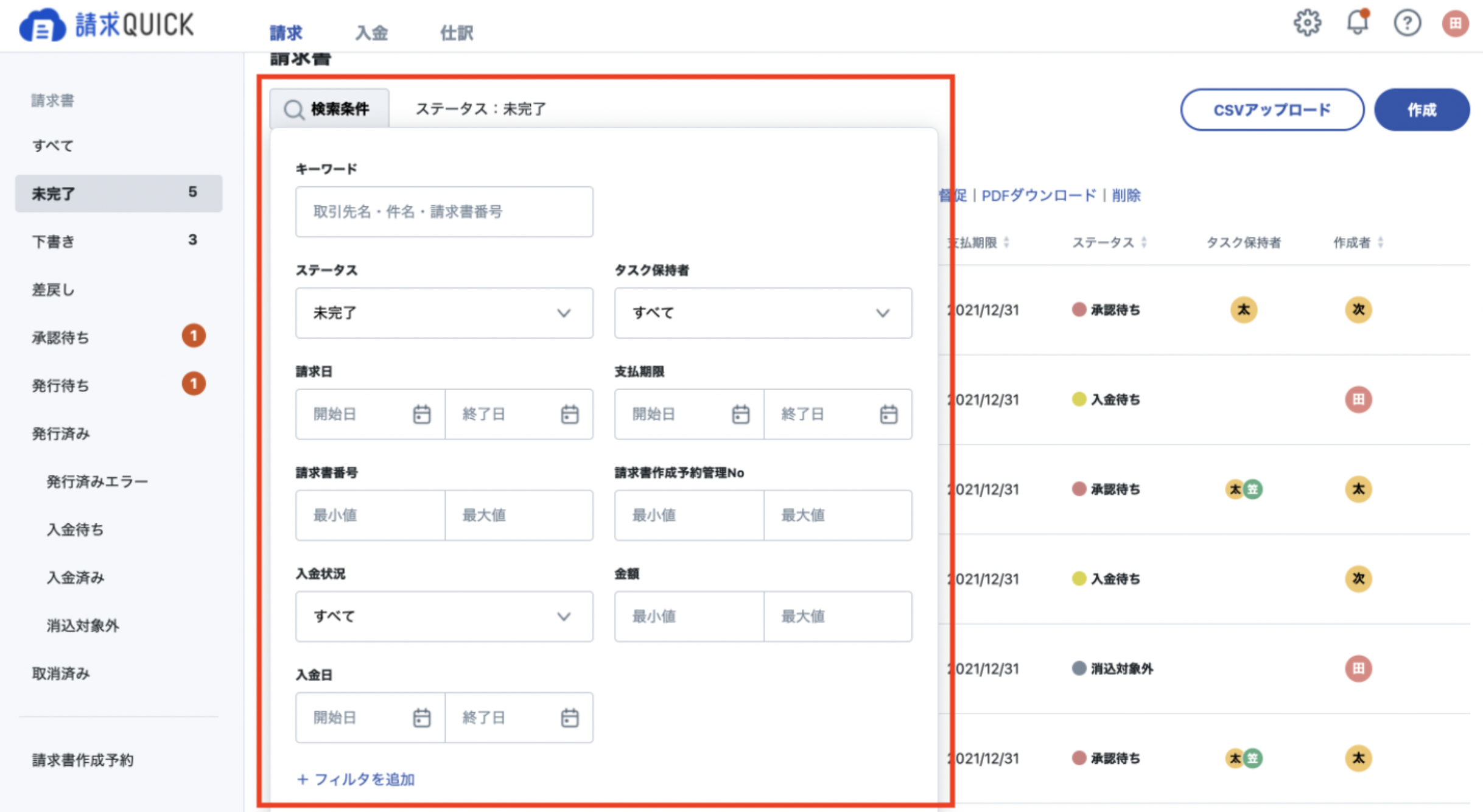This screenshot has height=812, width=1483.
Task: Open the help question mark icon
Action: click(1407, 24)
